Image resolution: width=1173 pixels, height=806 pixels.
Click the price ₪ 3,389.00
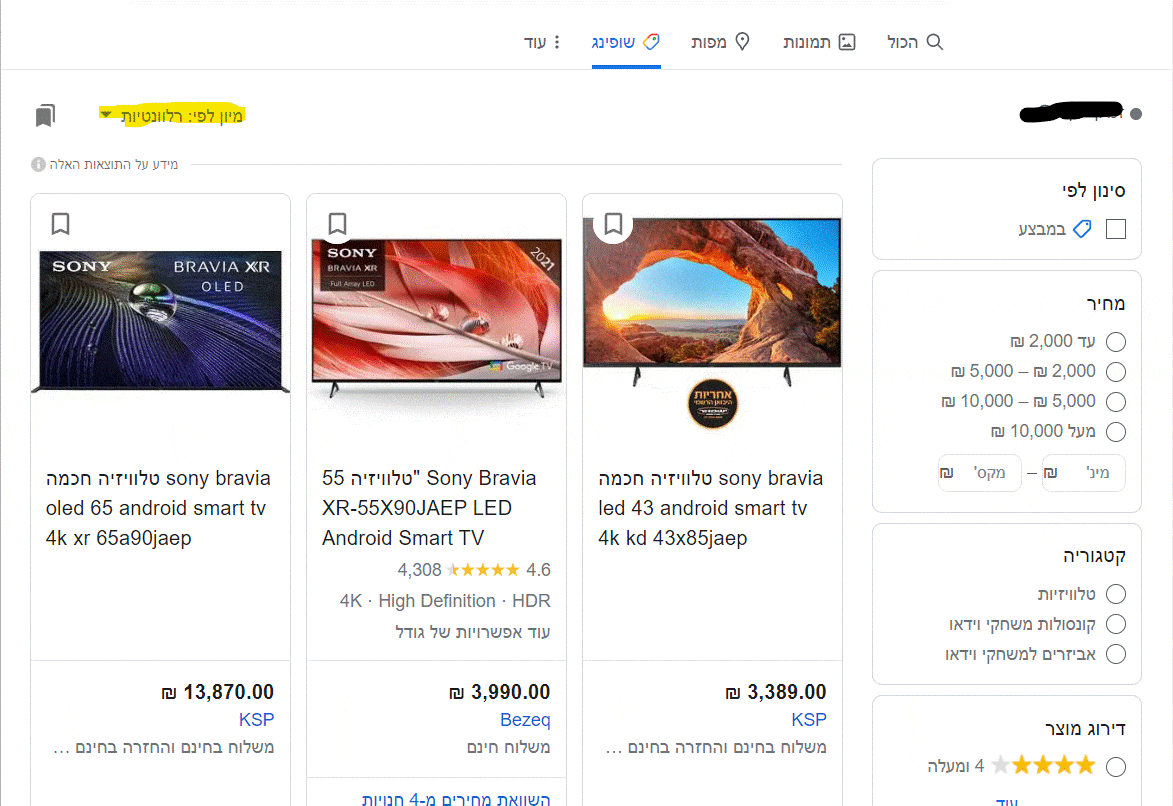(776, 692)
